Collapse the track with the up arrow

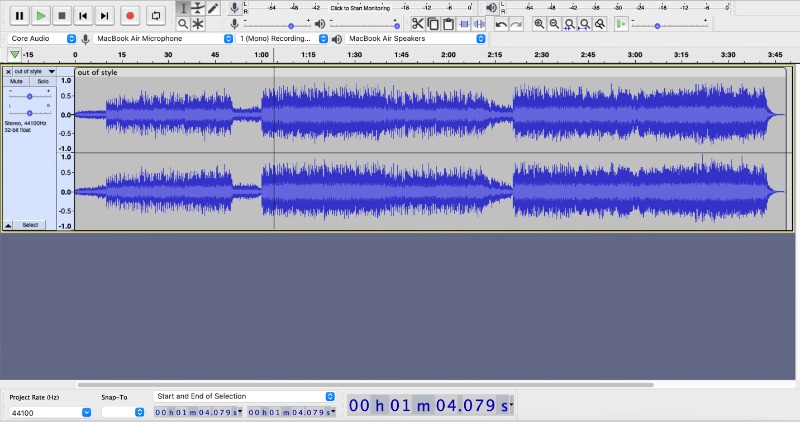pos(8,225)
